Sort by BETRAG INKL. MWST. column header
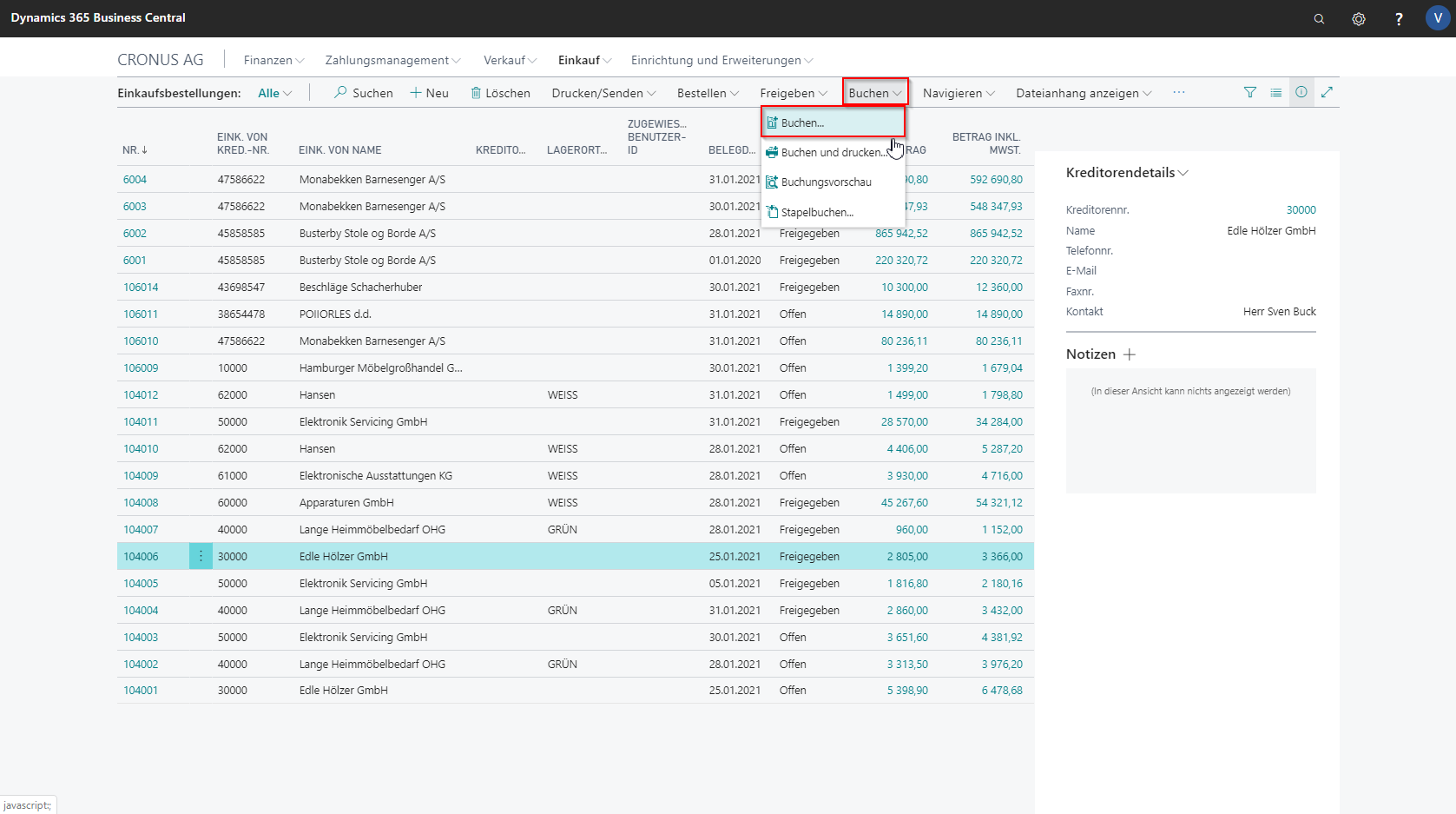 [986, 143]
